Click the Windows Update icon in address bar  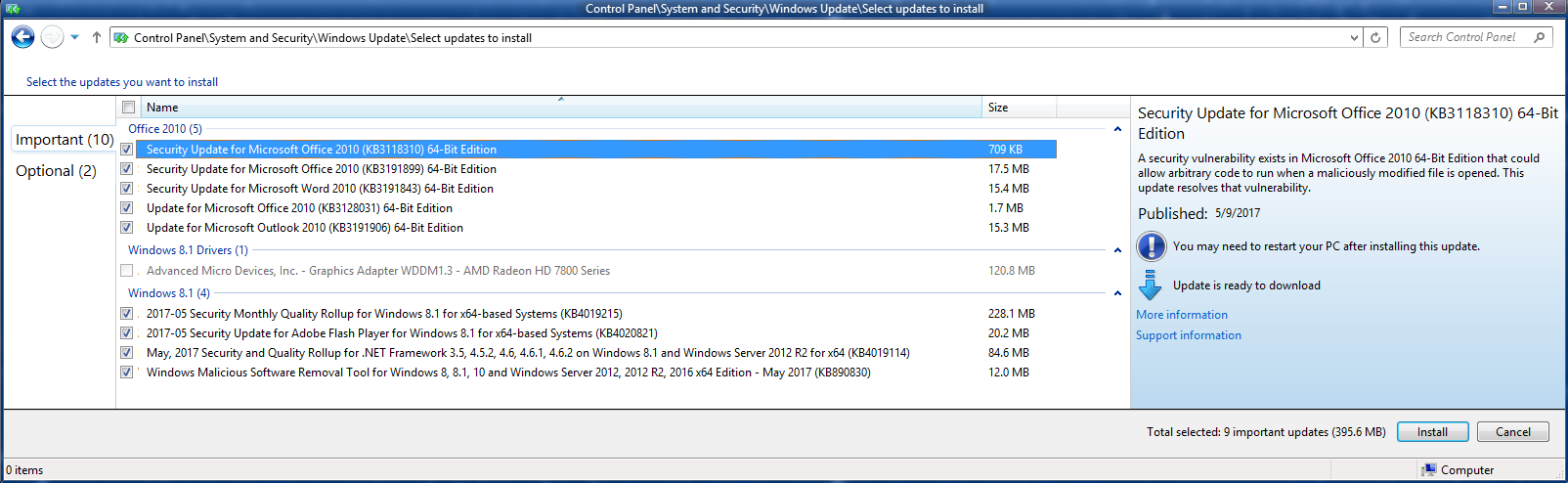click(121, 38)
